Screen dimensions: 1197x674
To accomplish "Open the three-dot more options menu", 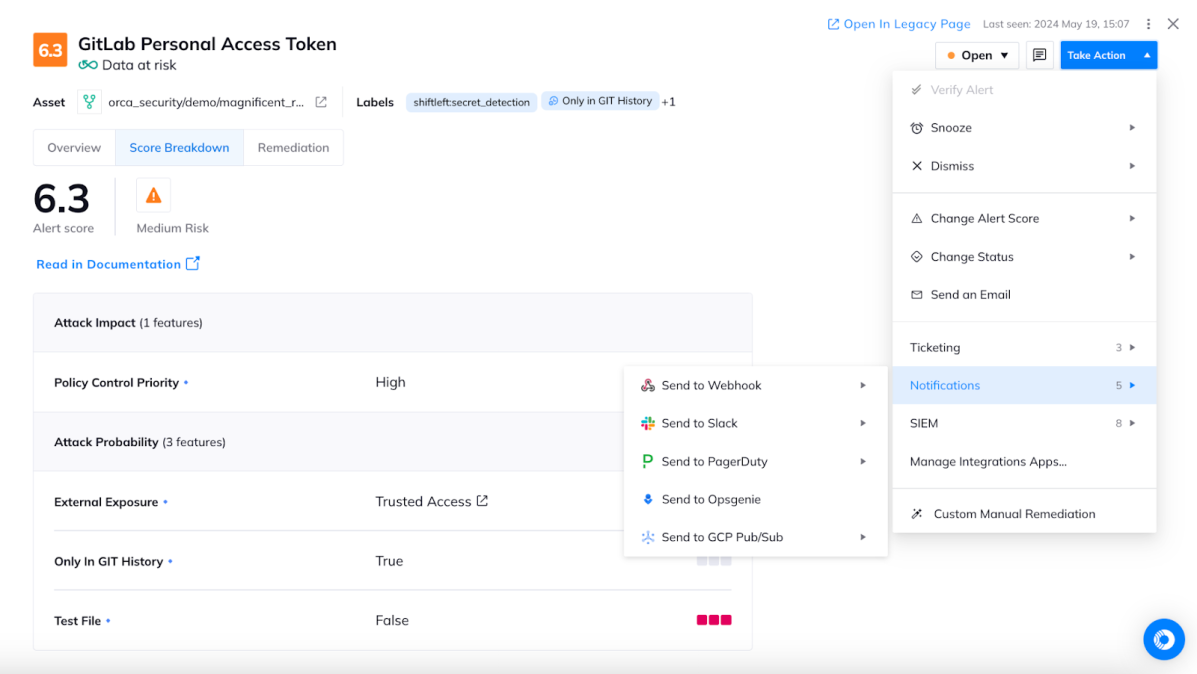I will pos(1148,24).
